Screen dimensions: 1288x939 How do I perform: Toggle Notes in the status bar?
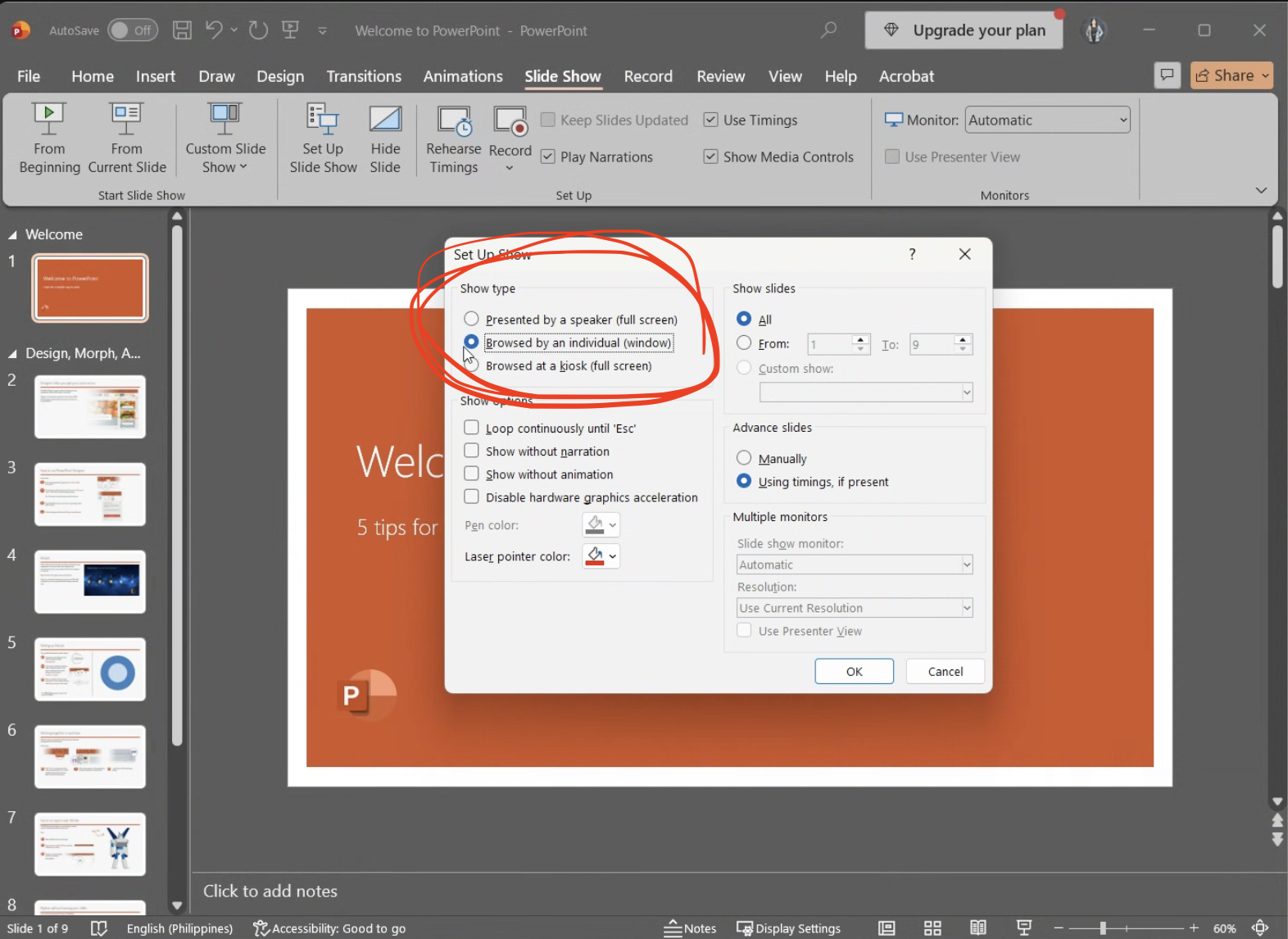(690, 928)
